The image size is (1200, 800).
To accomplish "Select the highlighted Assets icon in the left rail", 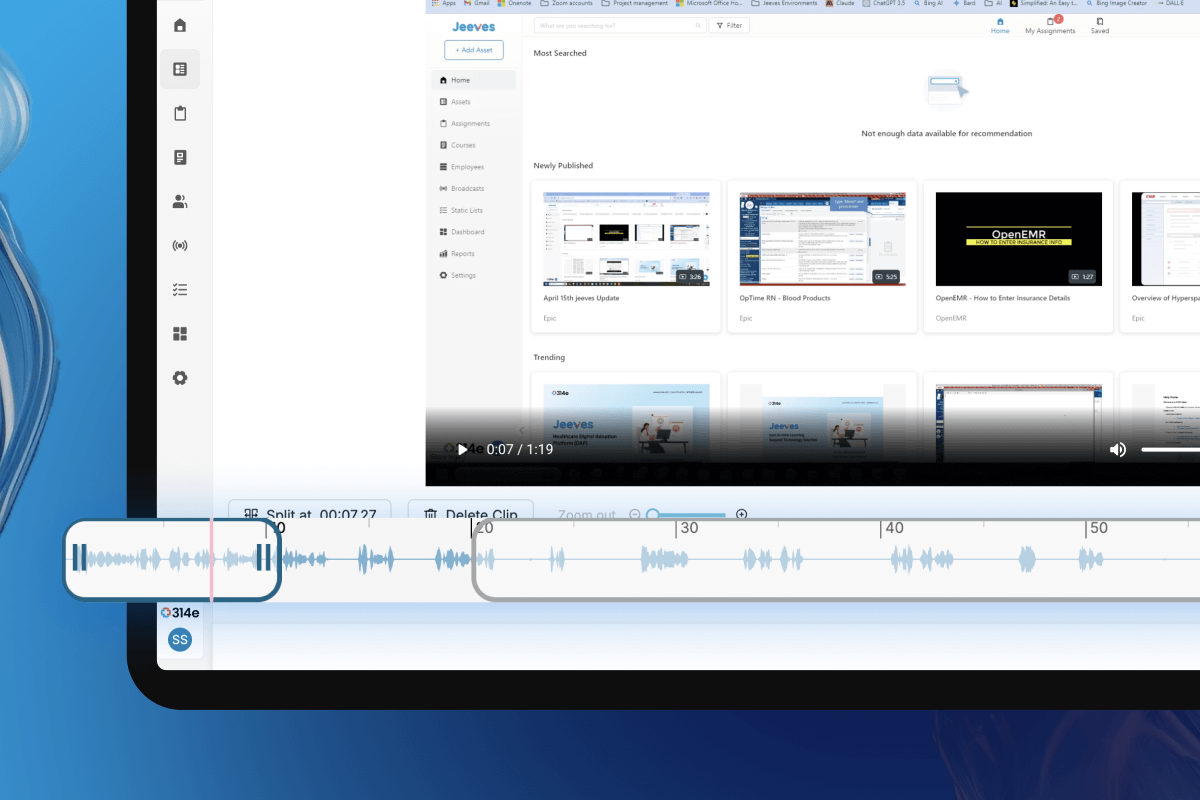I will pos(180,69).
